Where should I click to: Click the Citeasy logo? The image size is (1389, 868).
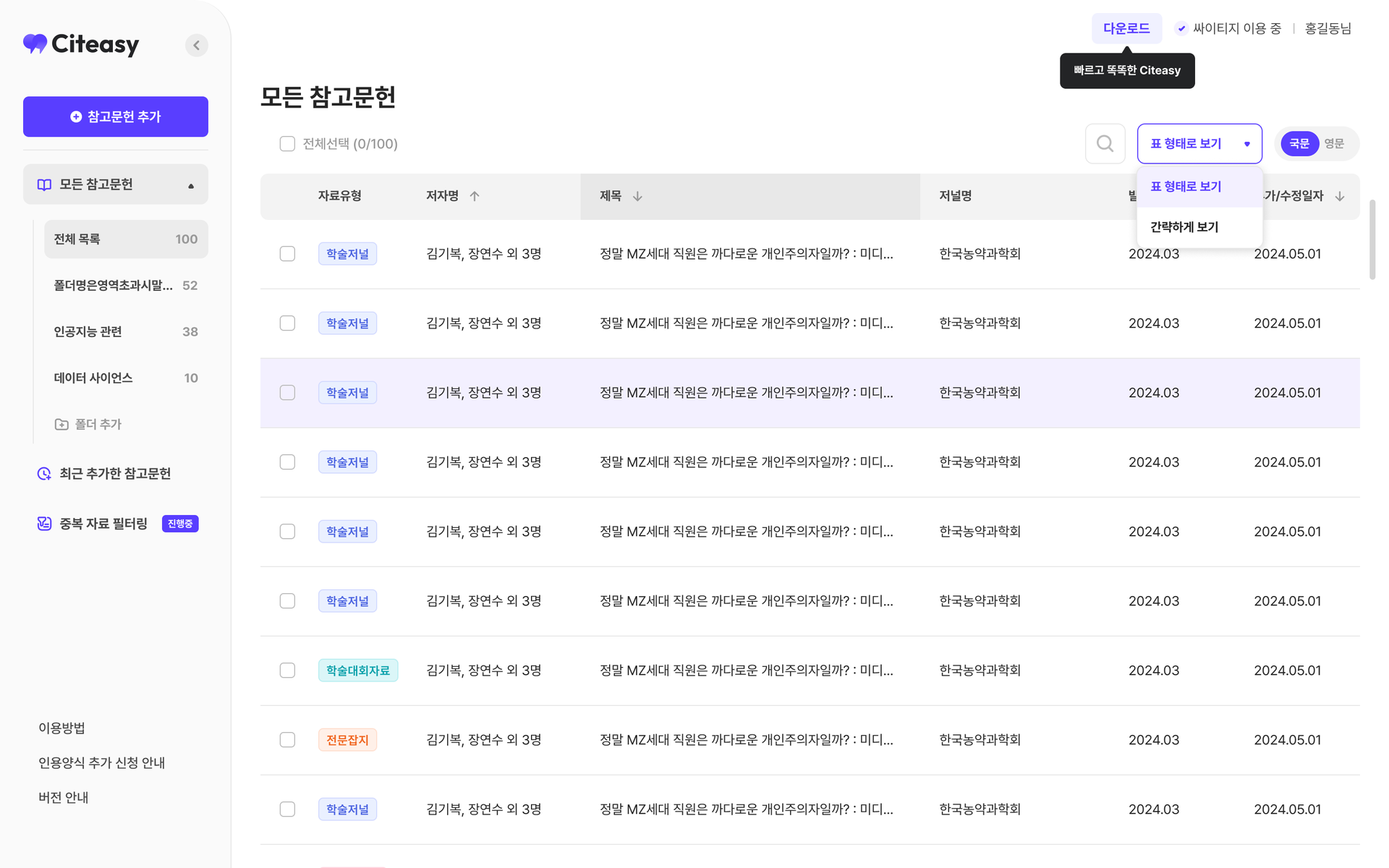[x=81, y=45]
